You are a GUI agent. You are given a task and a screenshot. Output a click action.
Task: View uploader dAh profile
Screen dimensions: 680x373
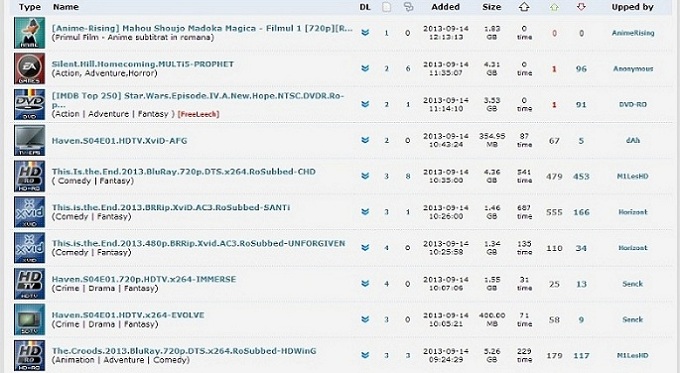[633, 141]
